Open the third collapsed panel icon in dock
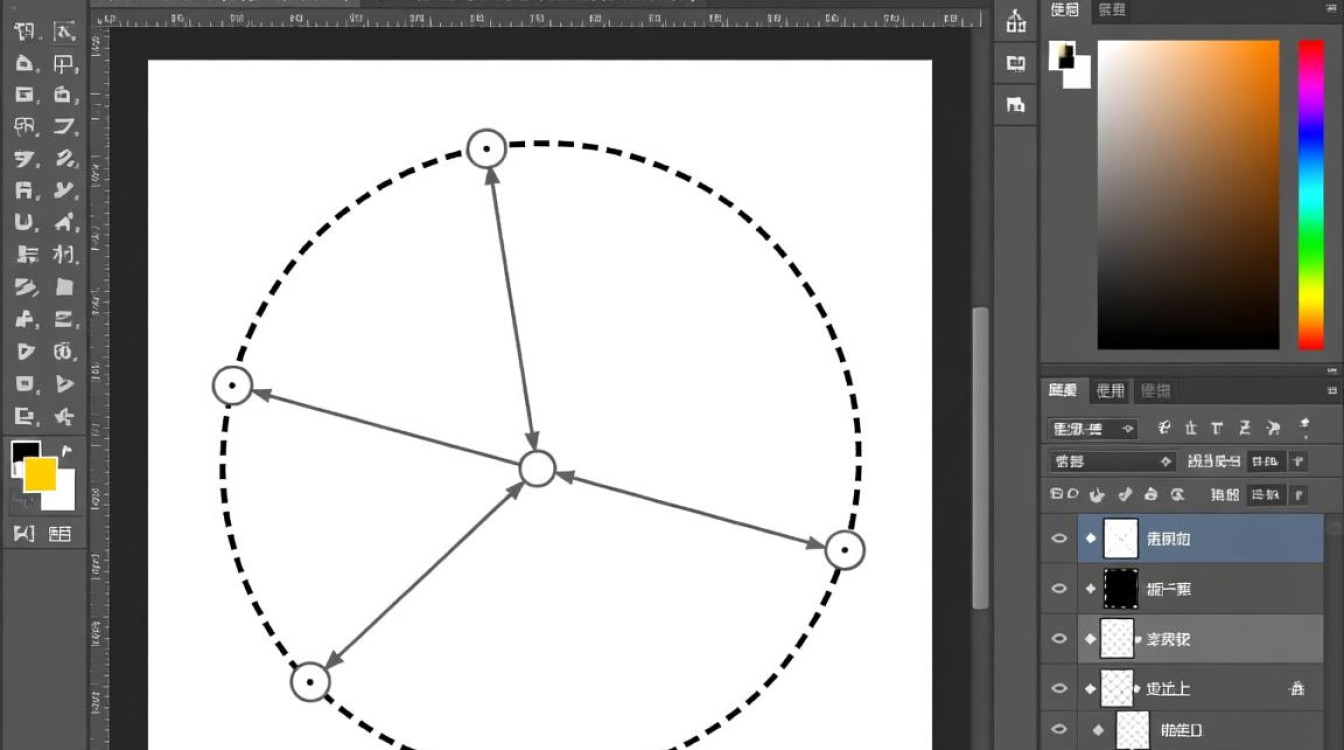1344x750 pixels. click(1016, 103)
